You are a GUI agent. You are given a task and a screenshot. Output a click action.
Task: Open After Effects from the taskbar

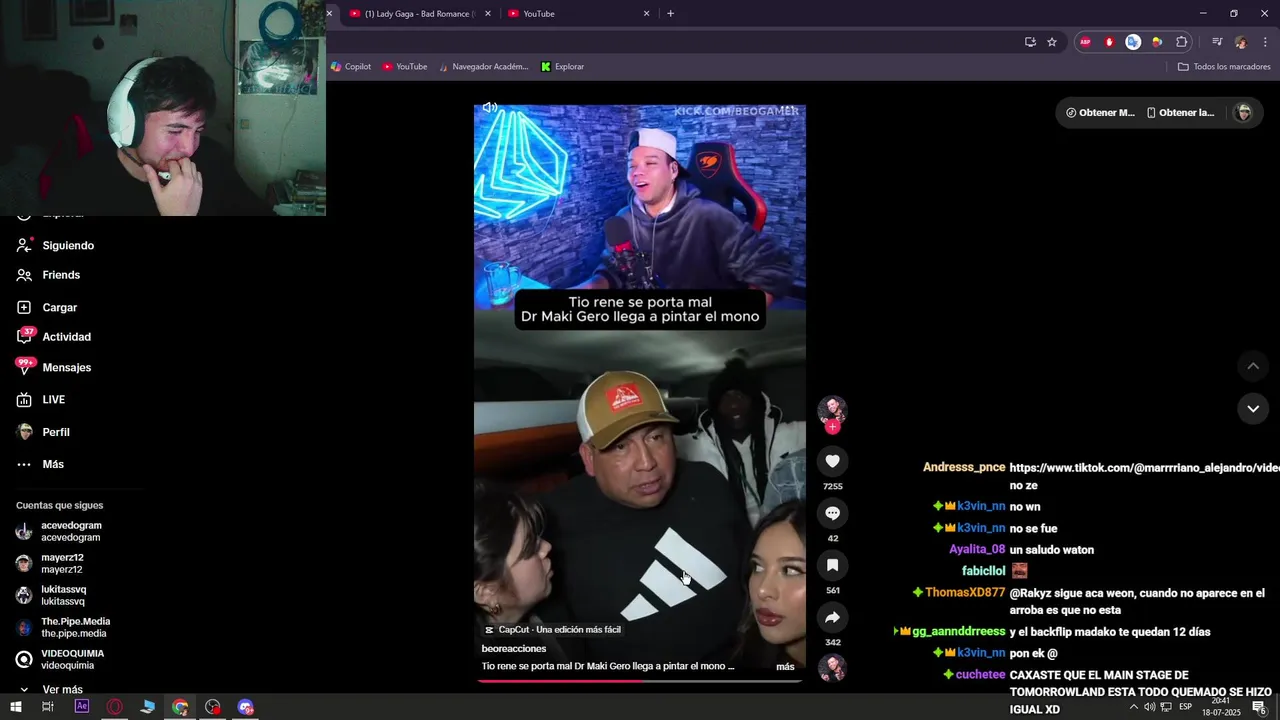[82, 707]
